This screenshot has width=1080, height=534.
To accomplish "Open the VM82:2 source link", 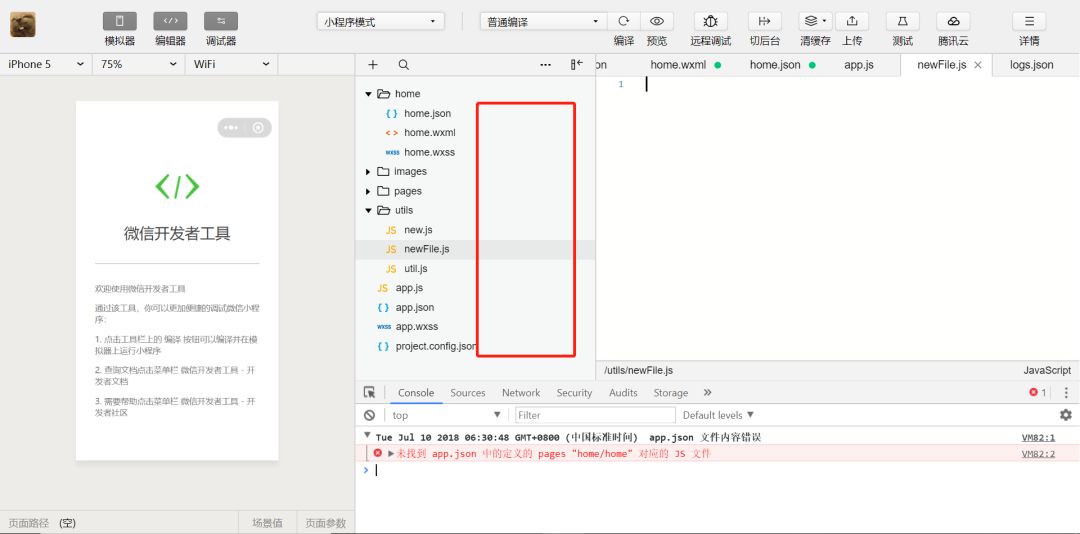I will point(1038,453).
